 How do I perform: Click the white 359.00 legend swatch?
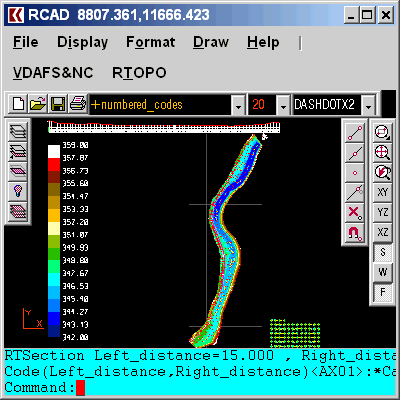[x=54, y=151]
